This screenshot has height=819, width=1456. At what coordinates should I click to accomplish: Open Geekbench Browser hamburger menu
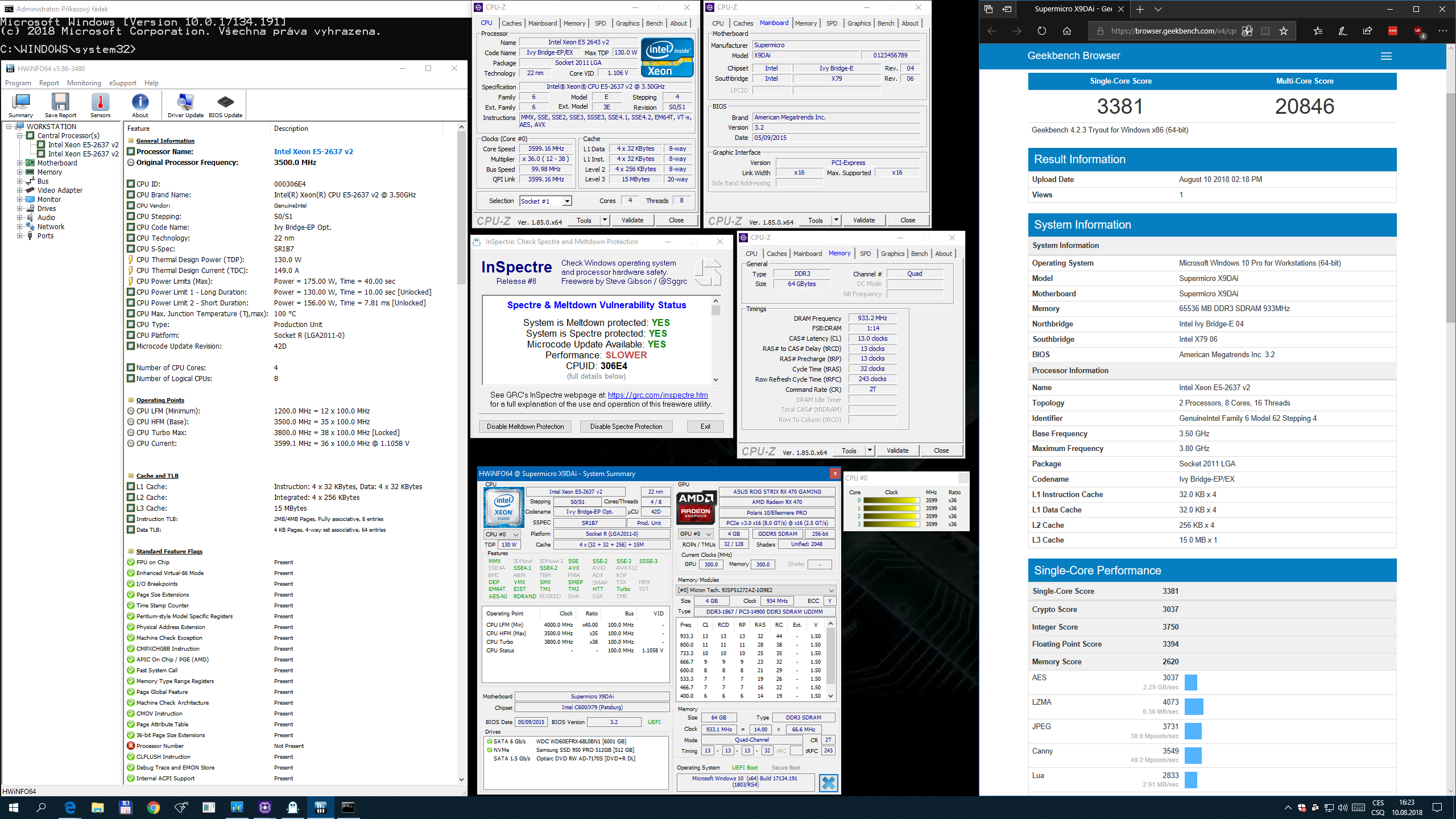point(1386,56)
